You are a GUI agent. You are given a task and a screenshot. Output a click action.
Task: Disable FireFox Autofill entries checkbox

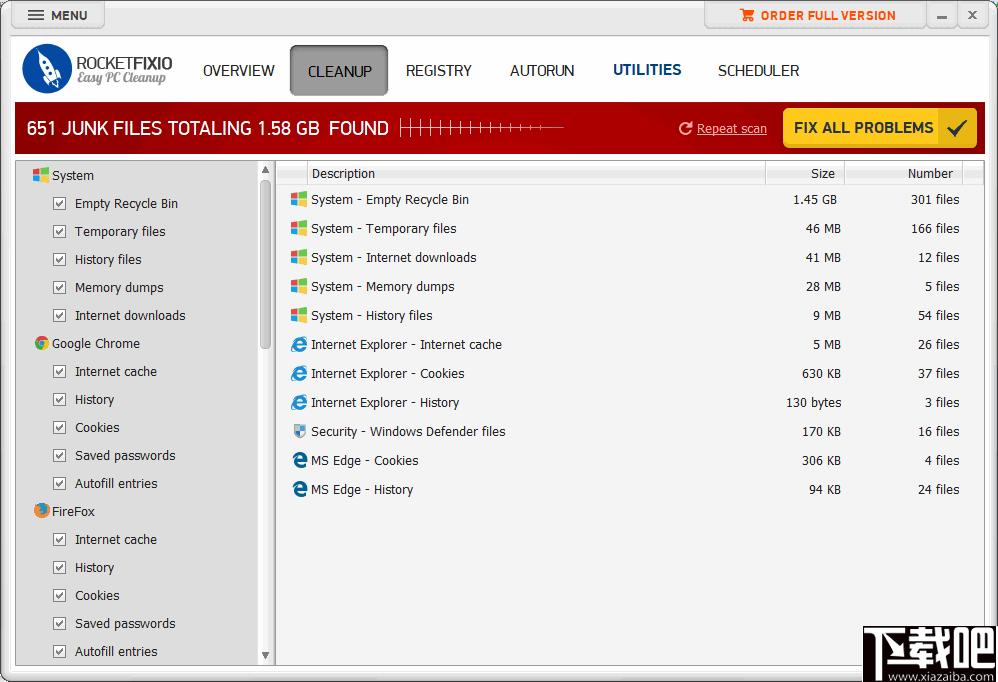59,651
